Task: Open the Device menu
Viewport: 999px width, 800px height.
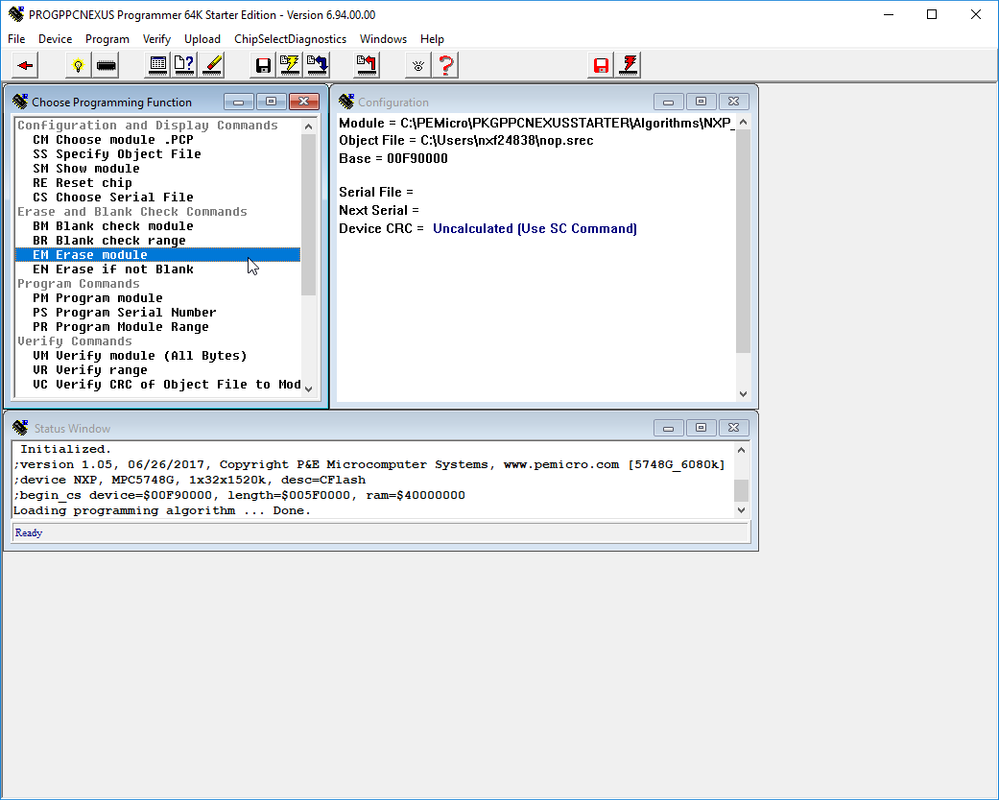Action: (55, 39)
